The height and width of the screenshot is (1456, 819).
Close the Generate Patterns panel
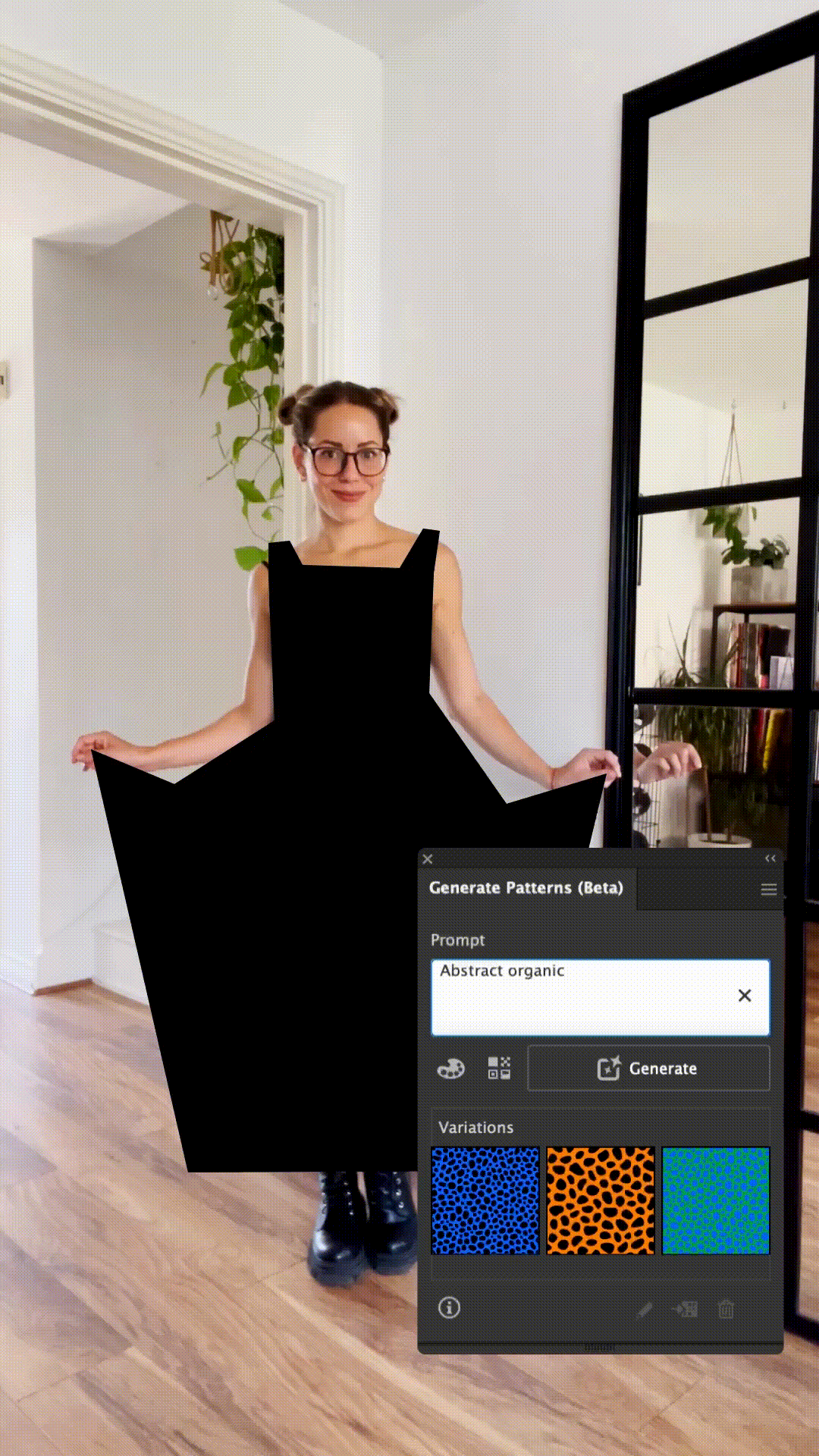tap(428, 858)
